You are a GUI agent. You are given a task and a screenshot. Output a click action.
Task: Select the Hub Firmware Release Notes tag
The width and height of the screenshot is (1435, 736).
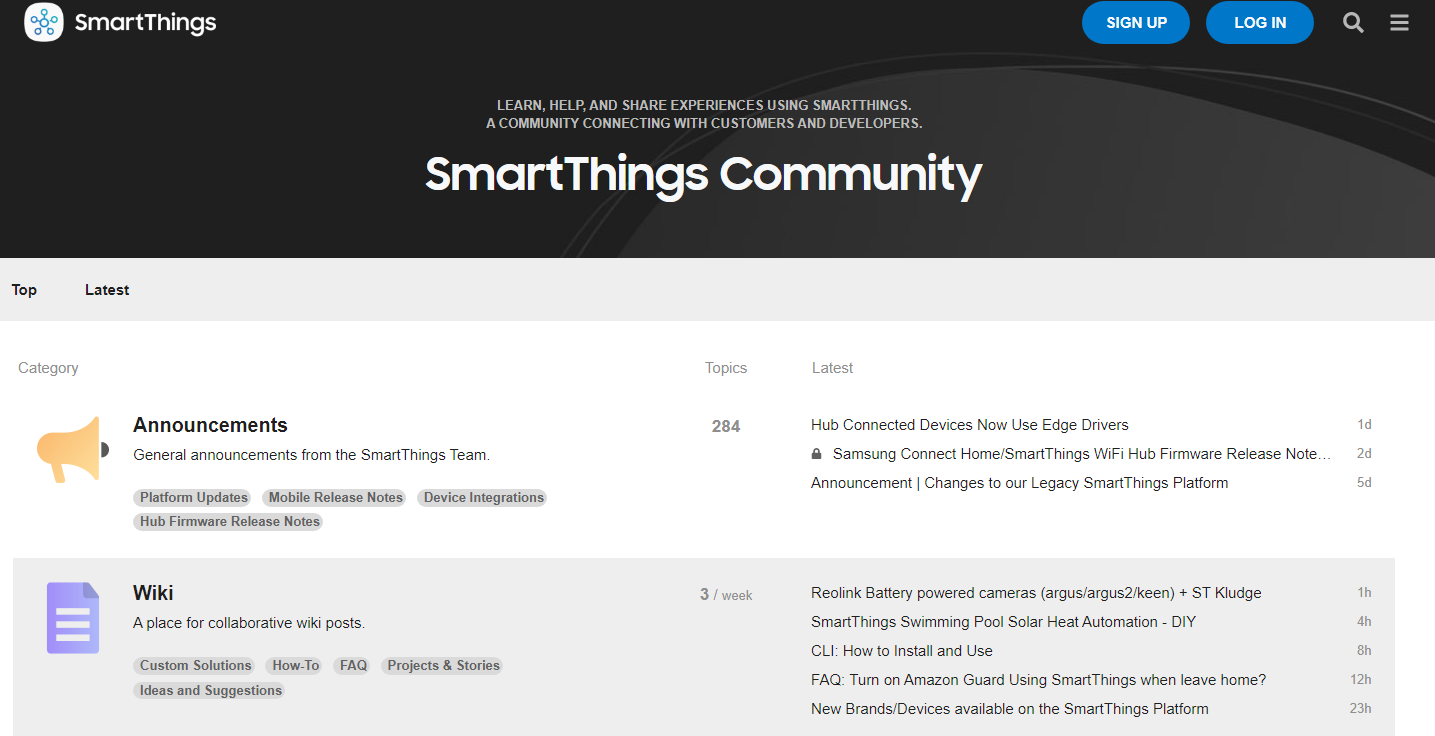tap(230, 521)
